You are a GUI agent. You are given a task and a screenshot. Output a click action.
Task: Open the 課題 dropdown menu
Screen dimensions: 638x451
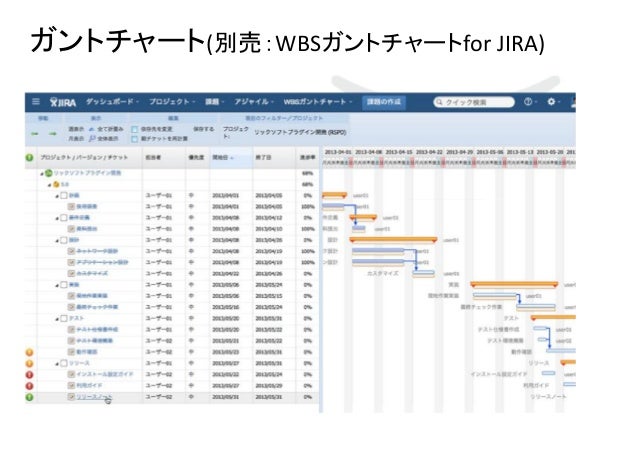tap(214, 101)
